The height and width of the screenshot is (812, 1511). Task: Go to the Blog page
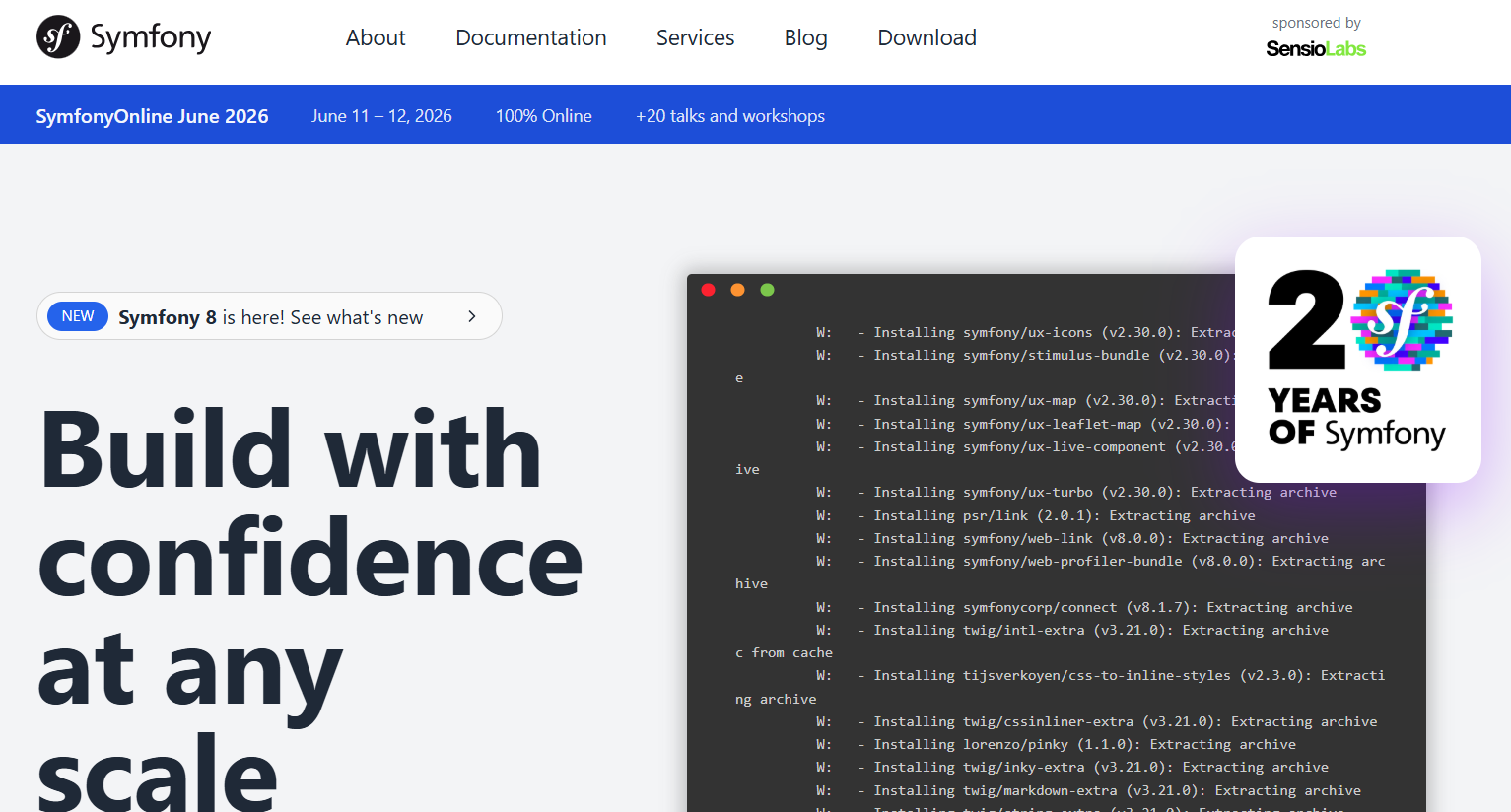point(805,37)
